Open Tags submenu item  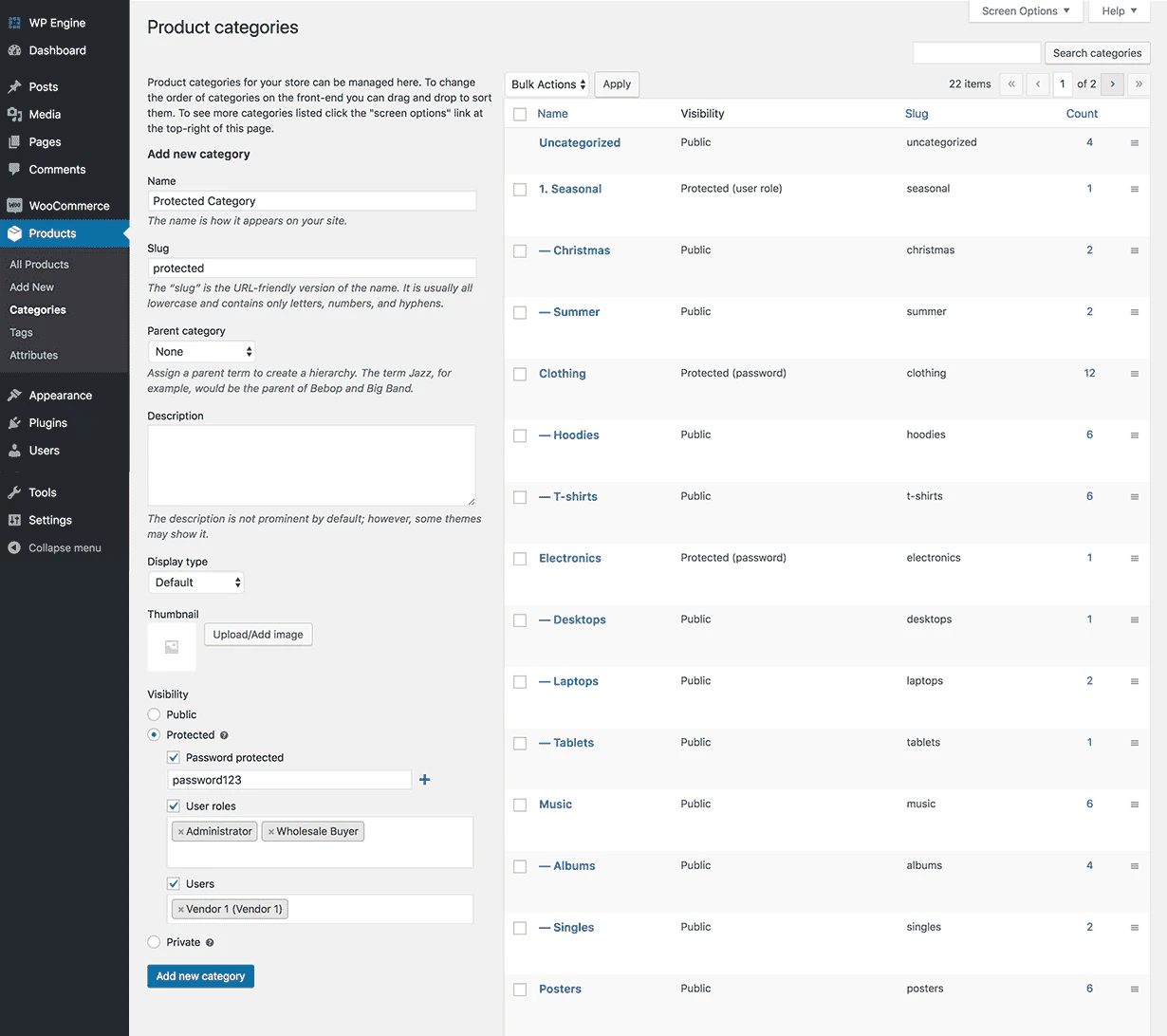[21, 333]
